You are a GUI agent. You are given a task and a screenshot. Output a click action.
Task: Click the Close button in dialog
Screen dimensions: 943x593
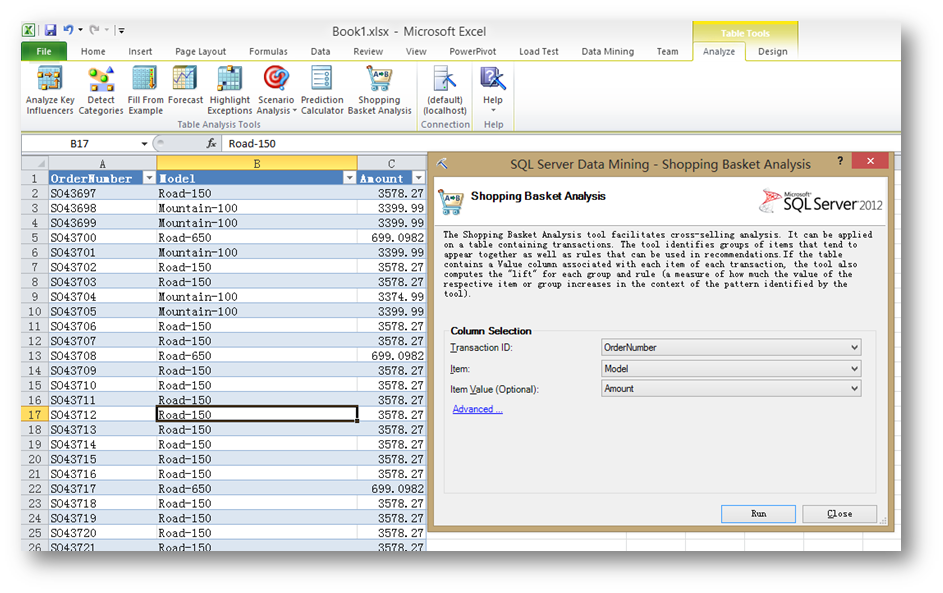tap(840, 514)
